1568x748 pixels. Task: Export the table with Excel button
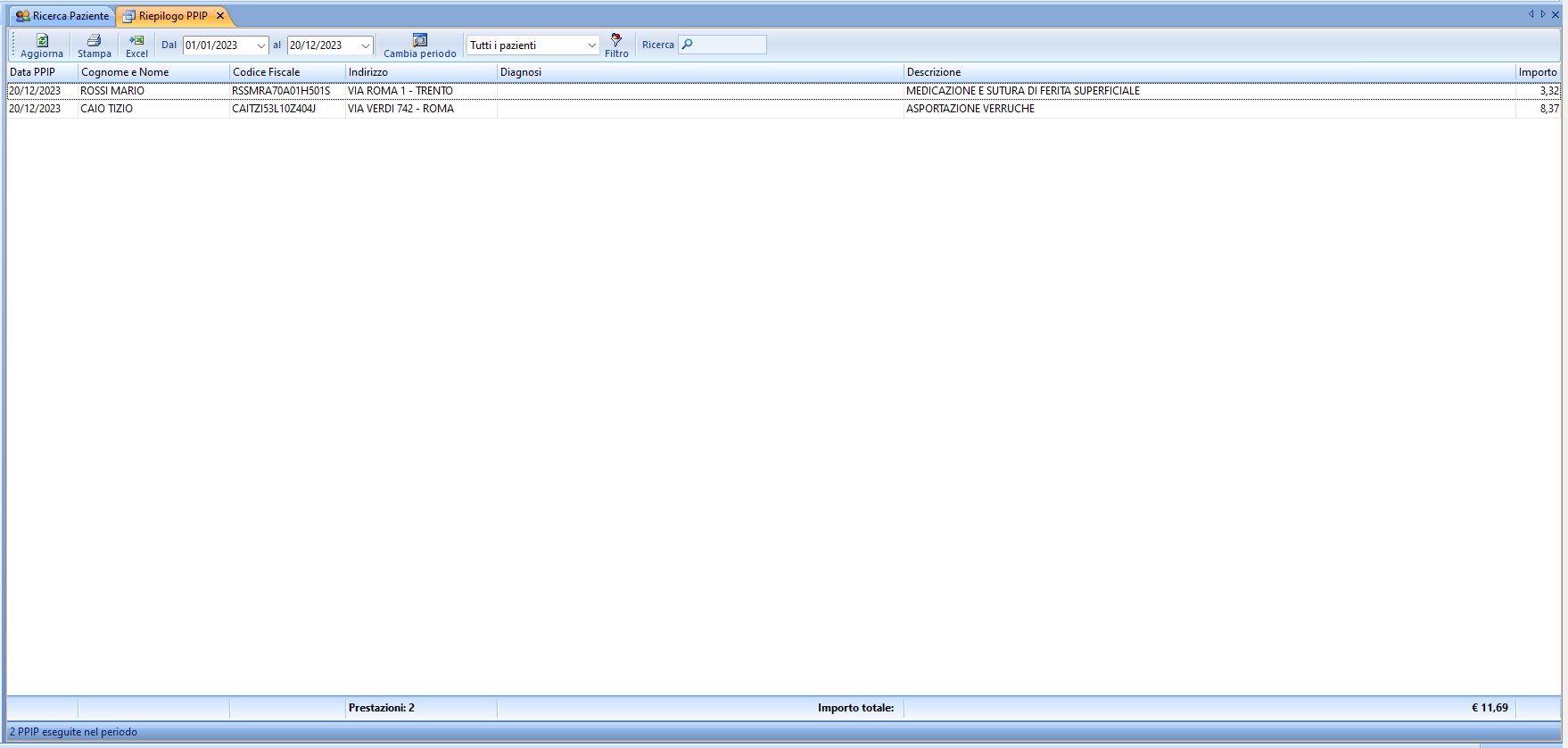tap(136, 45)
